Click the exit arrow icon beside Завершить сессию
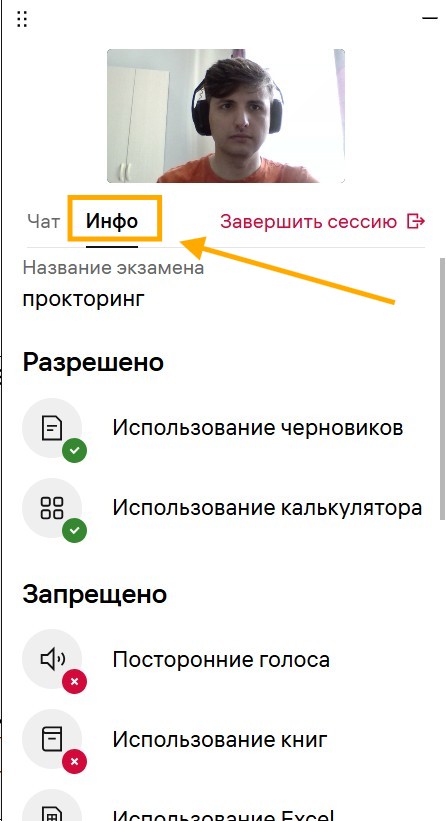This screenshot has width=446, height=821. point(416,221)
